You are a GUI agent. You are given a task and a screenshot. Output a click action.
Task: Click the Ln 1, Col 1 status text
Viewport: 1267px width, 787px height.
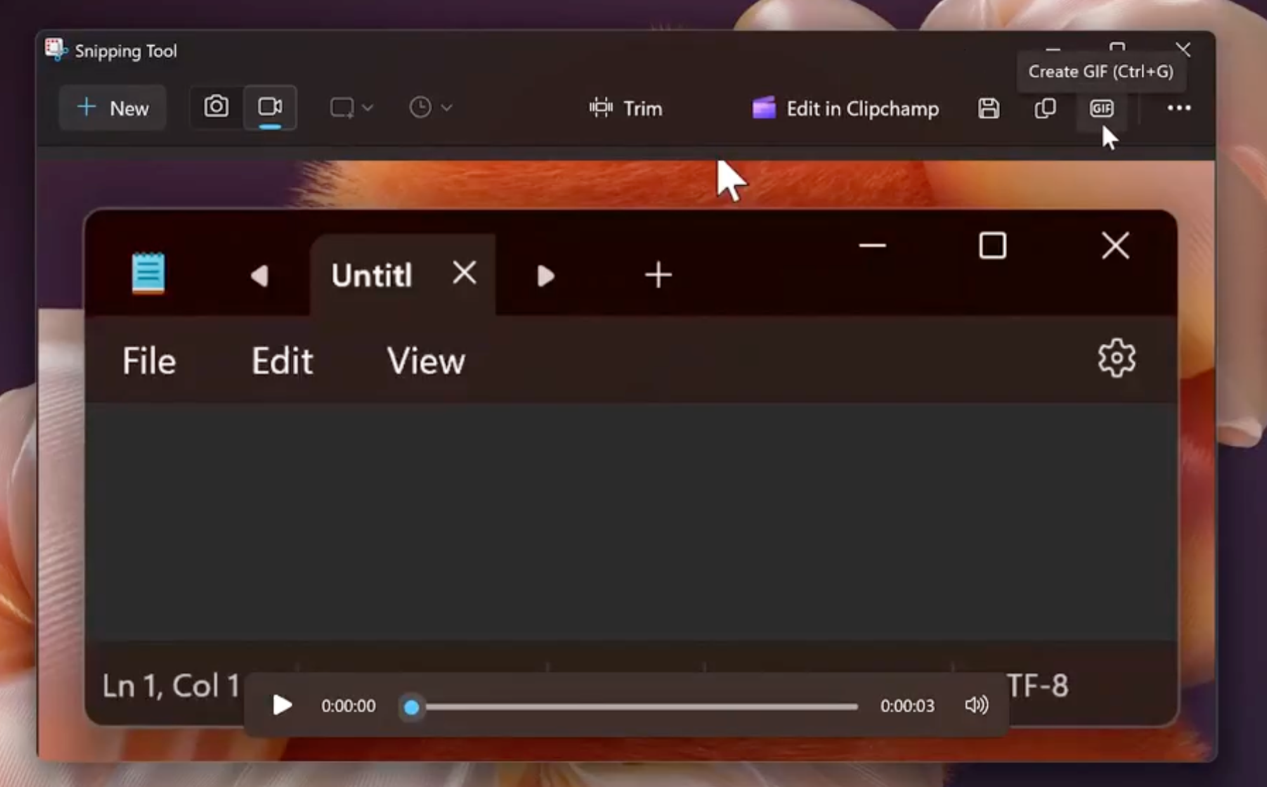[171, 686]
